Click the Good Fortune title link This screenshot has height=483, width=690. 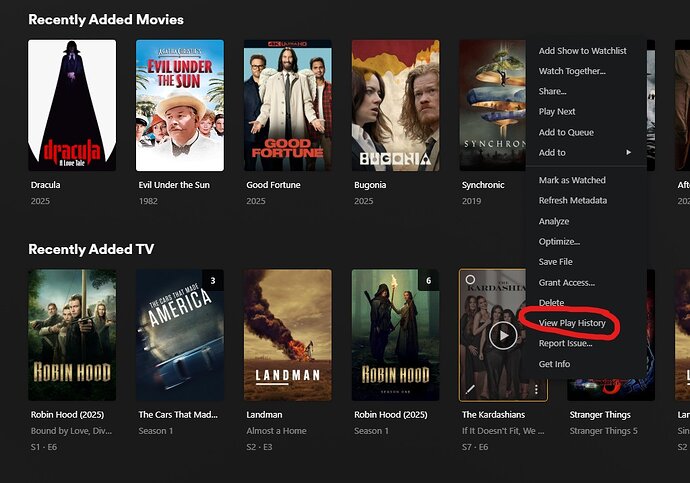coord(273,185)
